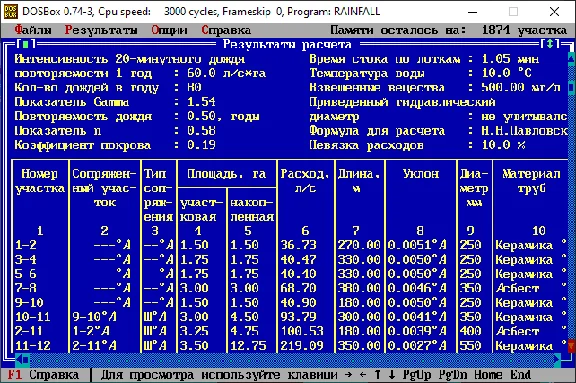The width and height of the screenshot is (576, 383).
Task: Select section row 2-11
Action: point(291,331)
